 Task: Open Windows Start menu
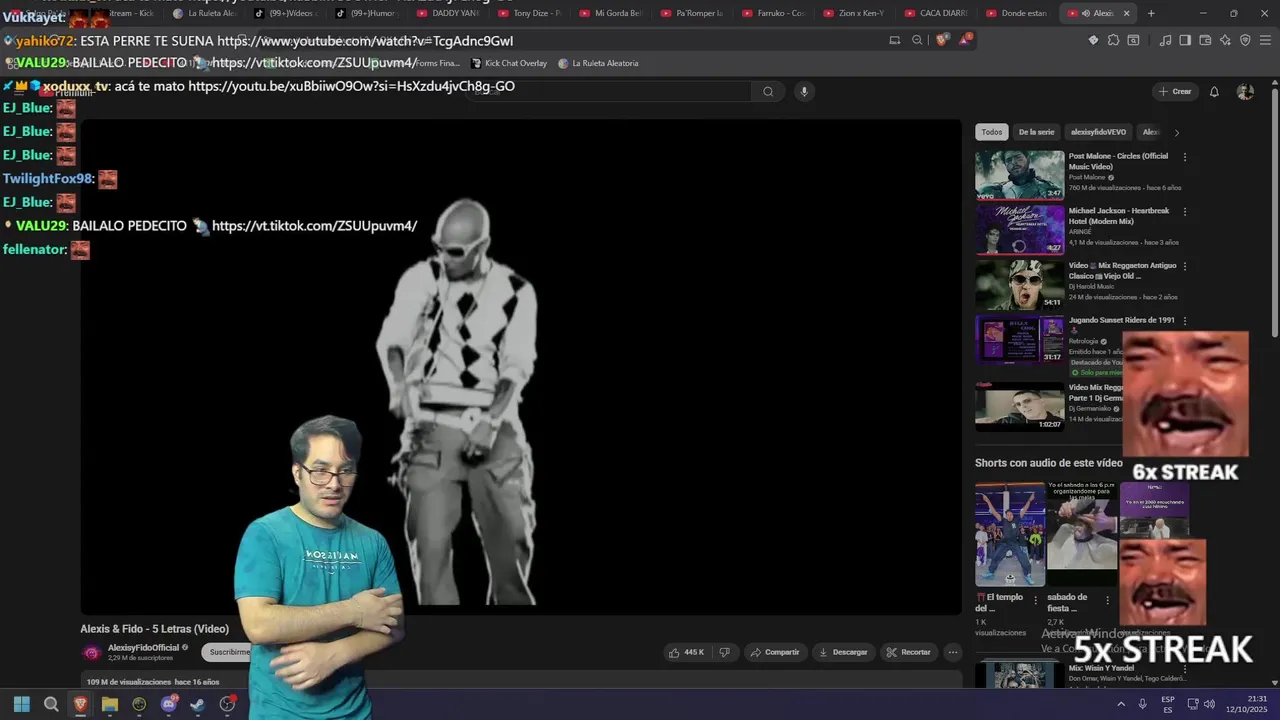[x=21, y=704]
